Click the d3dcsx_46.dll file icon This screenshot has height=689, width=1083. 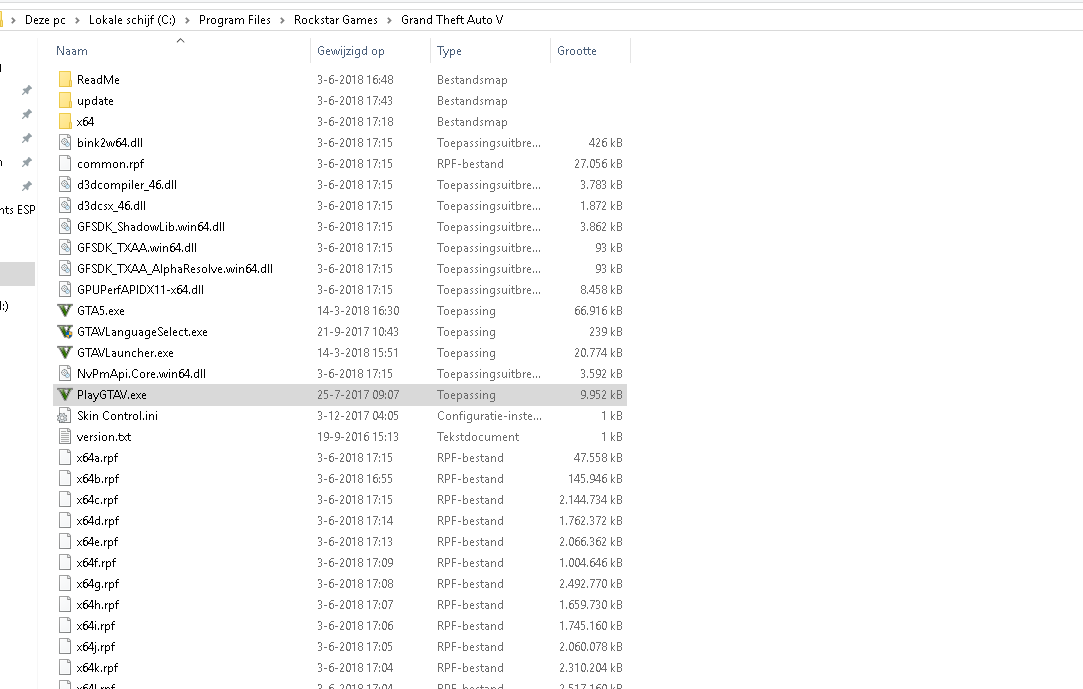[x=65, y=206]
